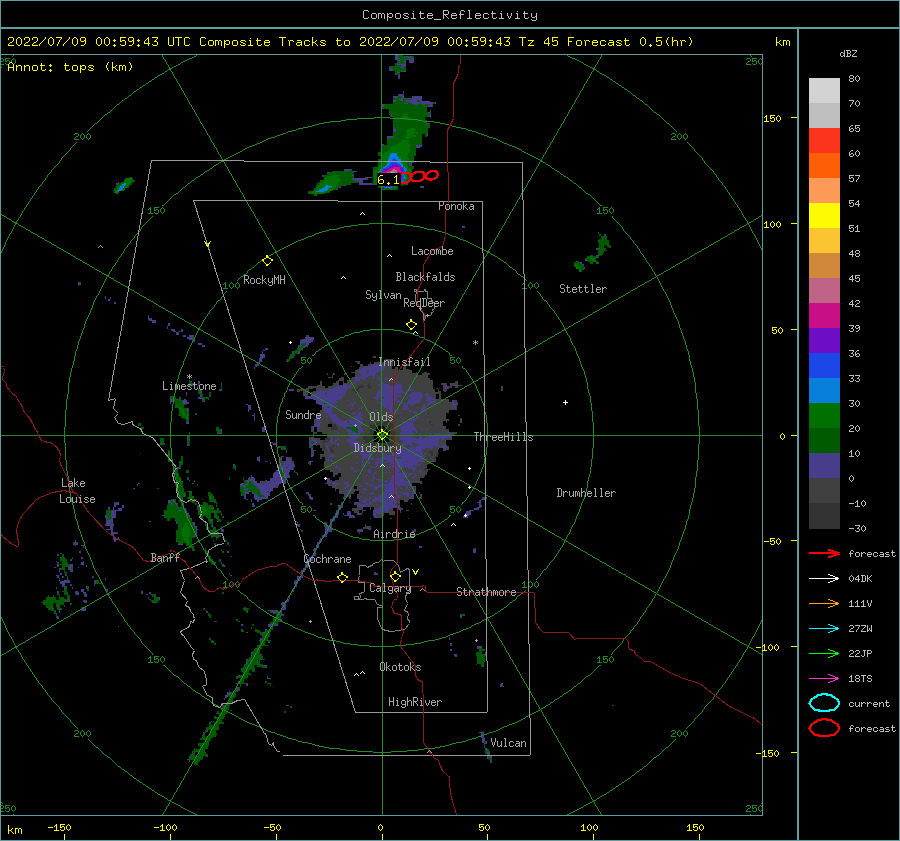The image size is (900, 841).
Task: Click the Blackfalds town label
Action: (425, 277)
